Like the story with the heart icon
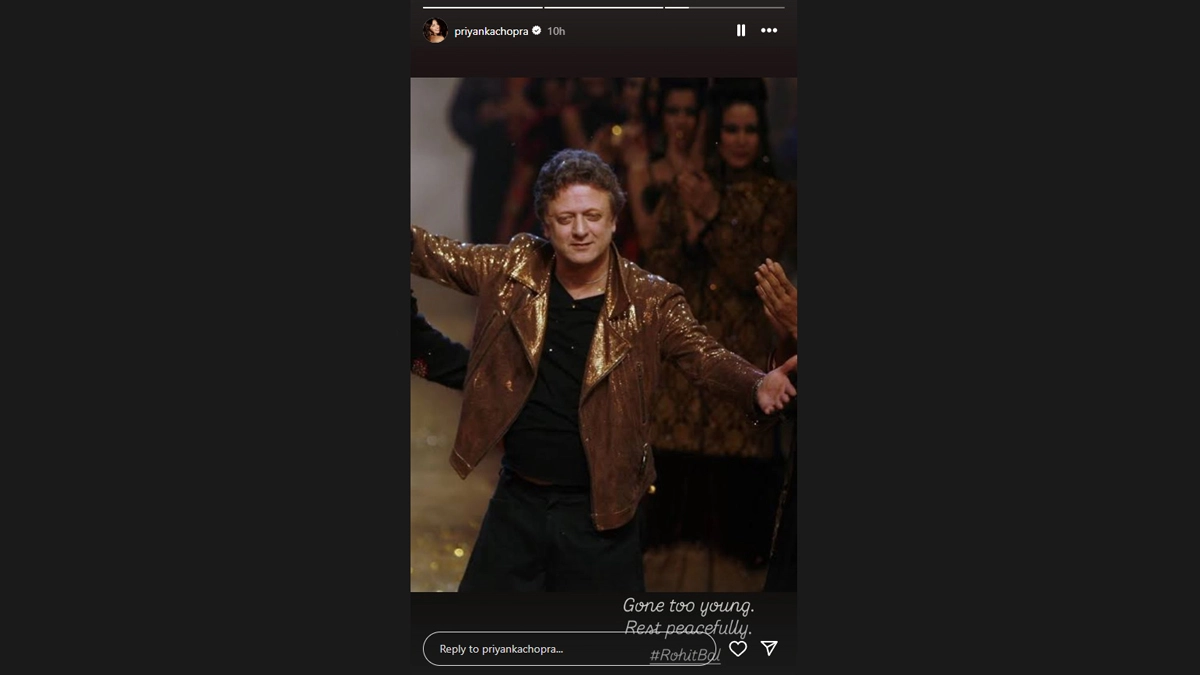 tap(738, 648)
